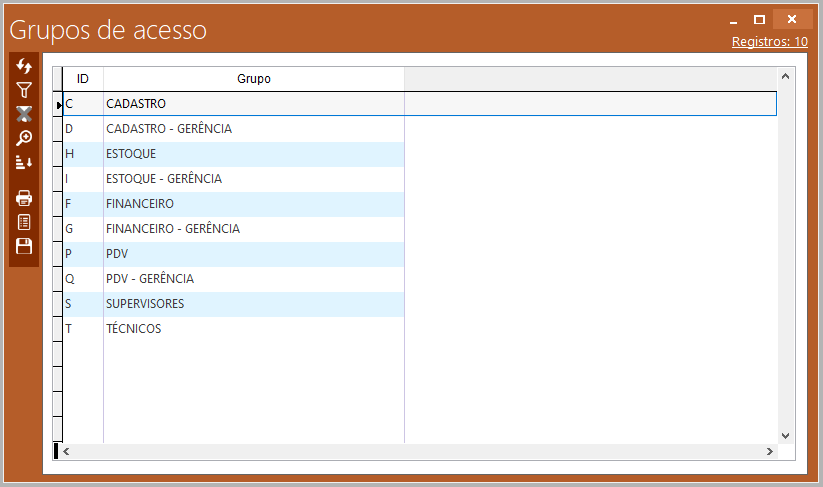
Task: Click the clear filter X icon
Action: click(24, 114)
